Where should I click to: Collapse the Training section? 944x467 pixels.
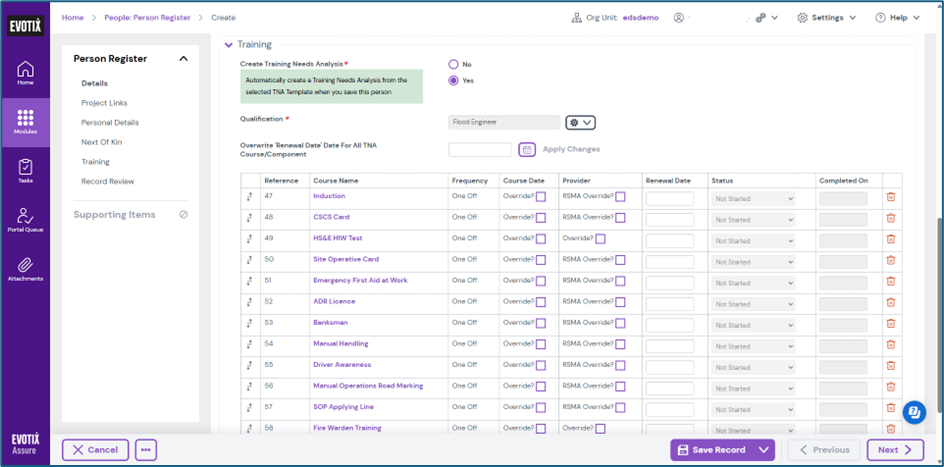(x=228, y=44)
